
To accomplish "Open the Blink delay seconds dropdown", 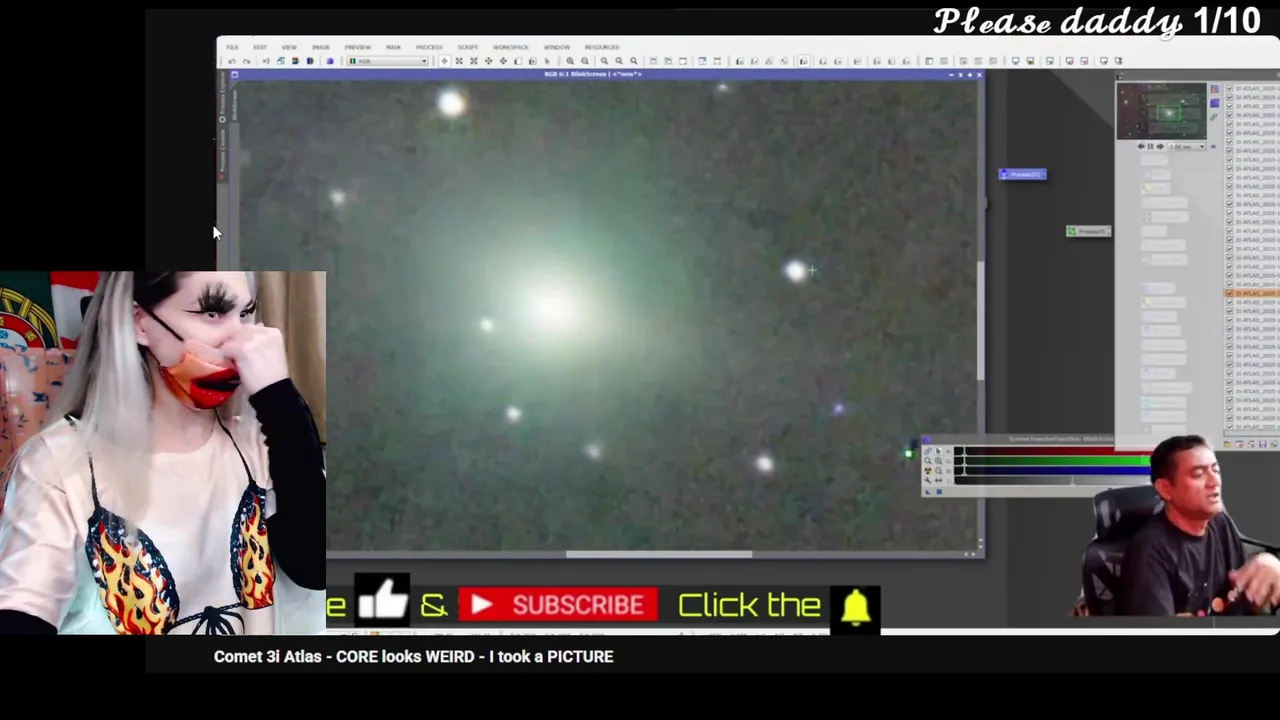I will click(1187, 146).
